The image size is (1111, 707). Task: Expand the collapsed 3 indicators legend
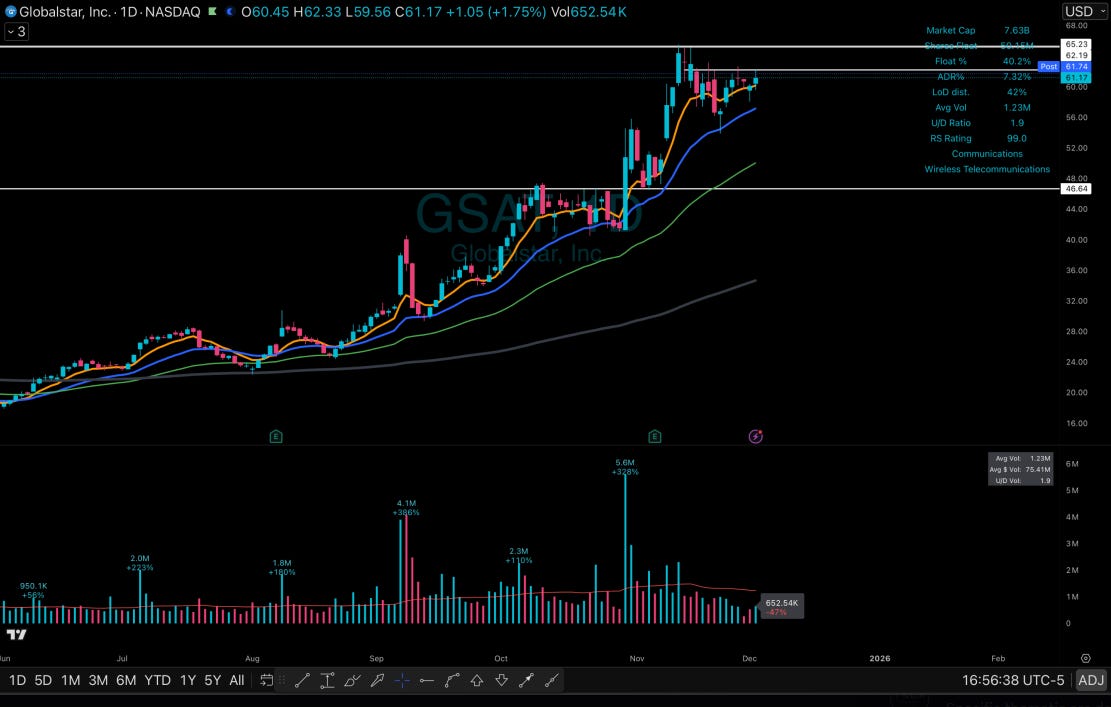(16, 31)
